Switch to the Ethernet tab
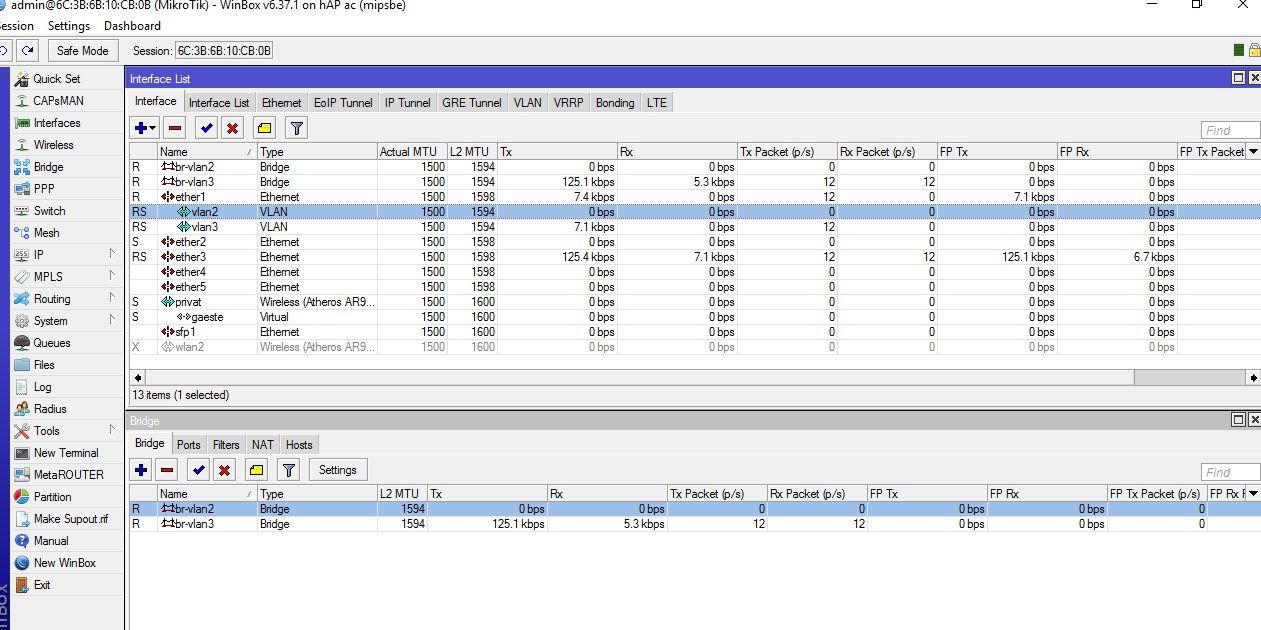This screenshot has width=1261, height=630. (x=282, y=103)
